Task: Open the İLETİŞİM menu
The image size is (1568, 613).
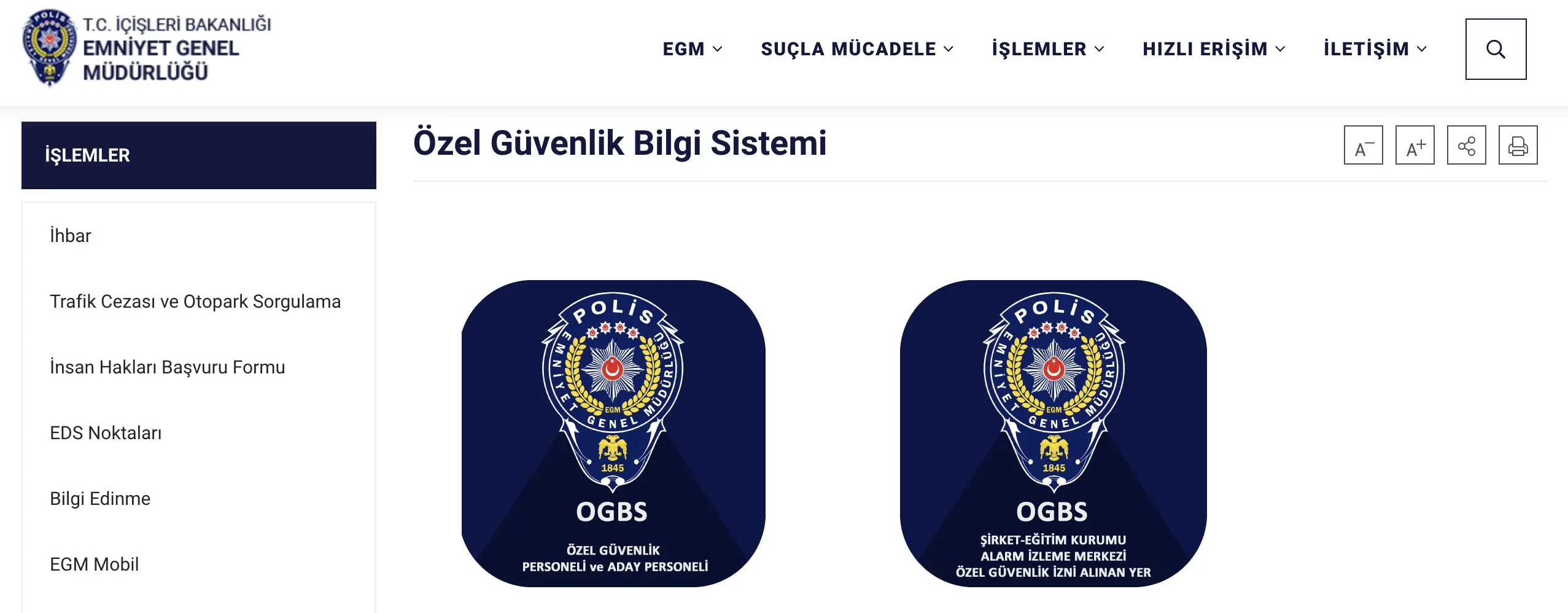Action: pos(1375,49)
